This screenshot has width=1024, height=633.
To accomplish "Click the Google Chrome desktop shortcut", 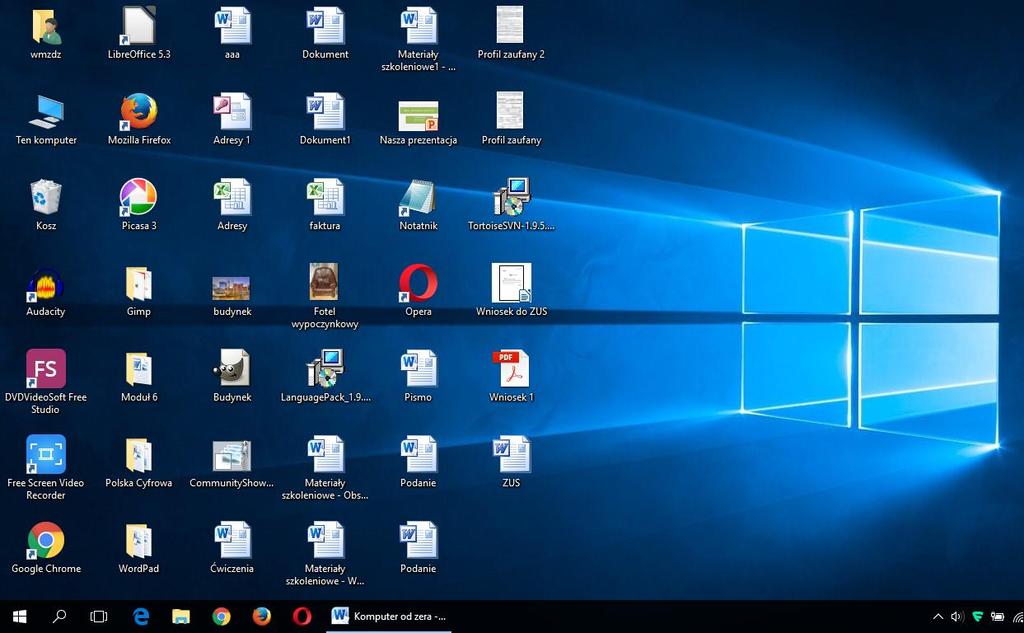I will [46, 540].
